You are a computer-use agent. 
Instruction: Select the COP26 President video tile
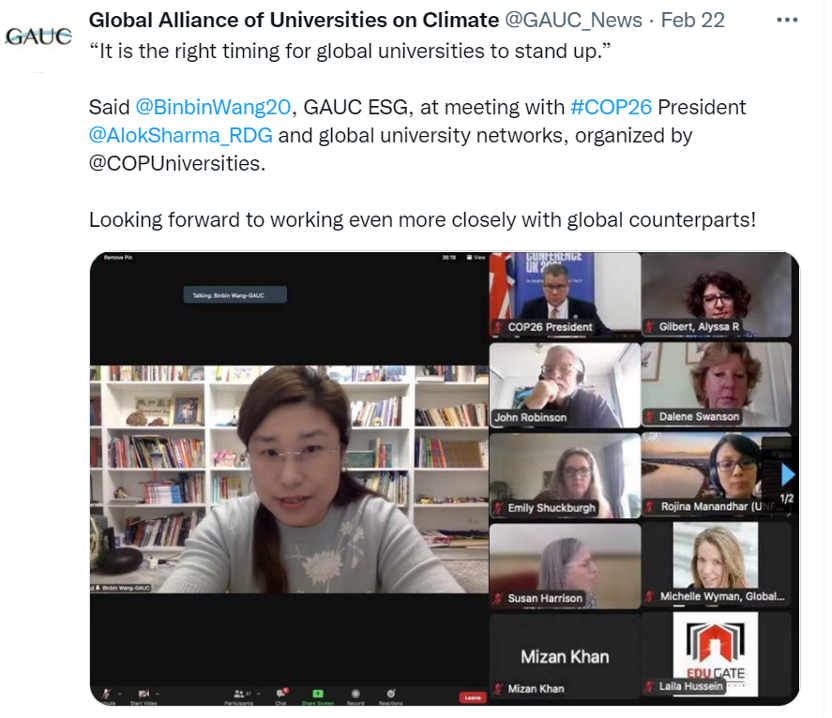click(x=565, y=294)
